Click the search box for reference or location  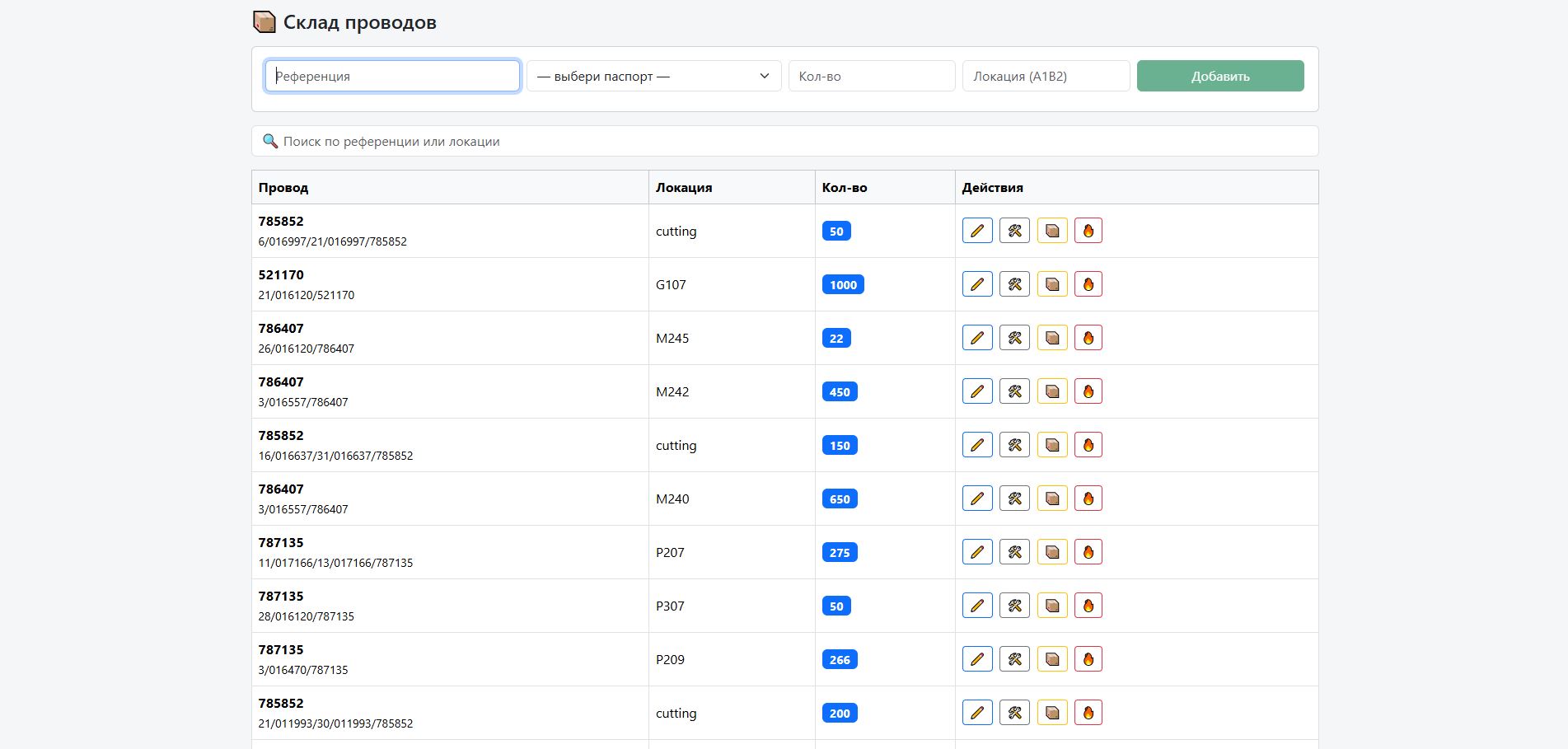tap(784, 141)
